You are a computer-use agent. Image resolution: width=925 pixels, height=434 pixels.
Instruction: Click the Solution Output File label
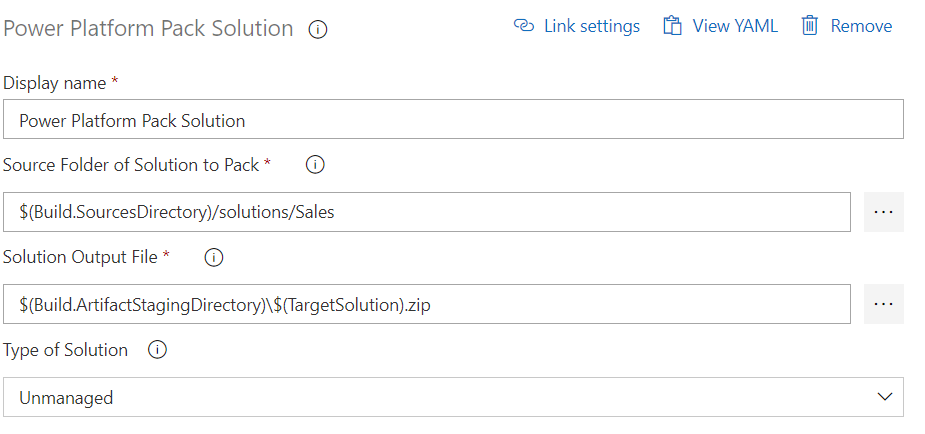pos(80,257)
